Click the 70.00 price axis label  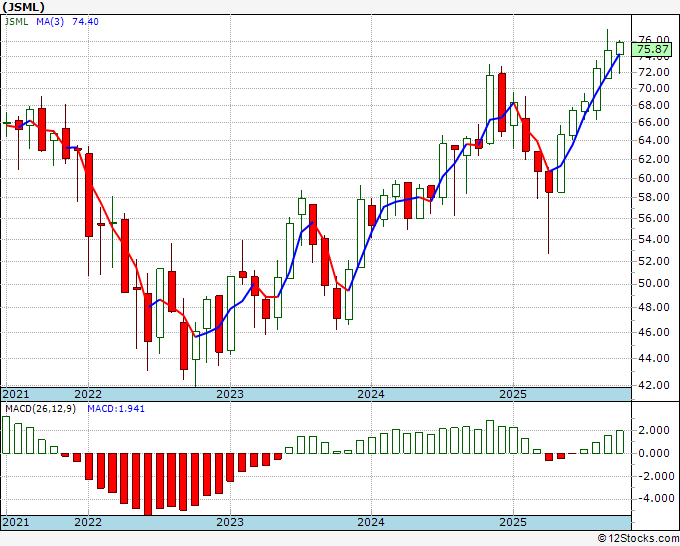(x=656, y=88)
